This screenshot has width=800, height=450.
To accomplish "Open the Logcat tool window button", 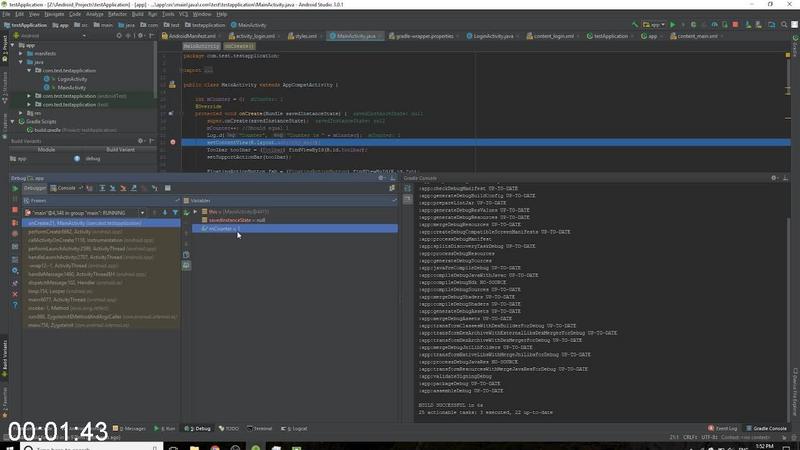I will pos(294,429).
